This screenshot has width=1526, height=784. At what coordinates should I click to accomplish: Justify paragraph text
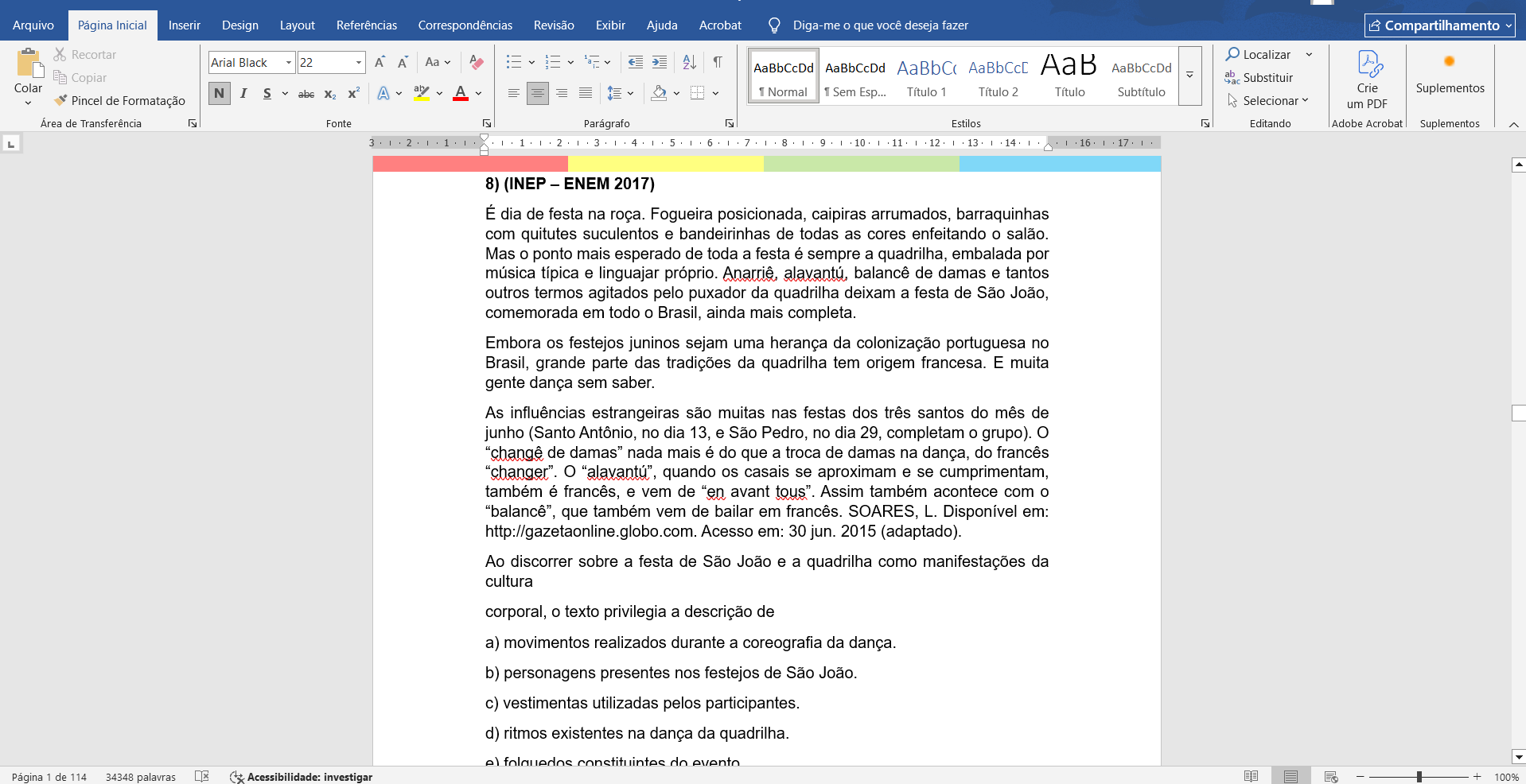(x=586, y=93)
